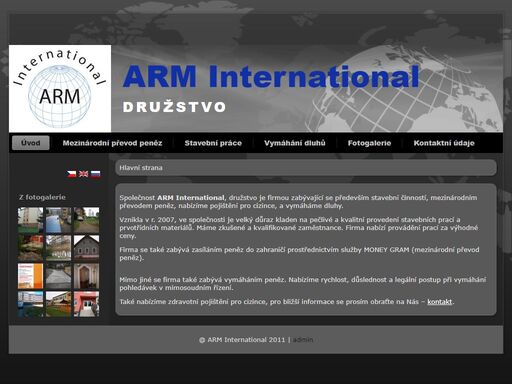Screen dimensions: 512x384
Task: Click paragraph mentioning MONEY GRAM
Action: (x=299, y=254)
